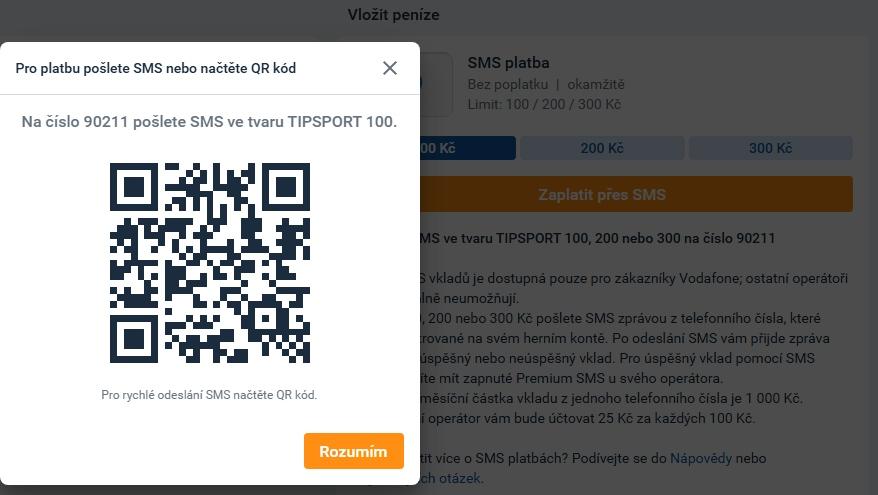Click the 'Bez poplatku' fee label
This screenshot has width=878, height=495.
(x=508, y=85)
